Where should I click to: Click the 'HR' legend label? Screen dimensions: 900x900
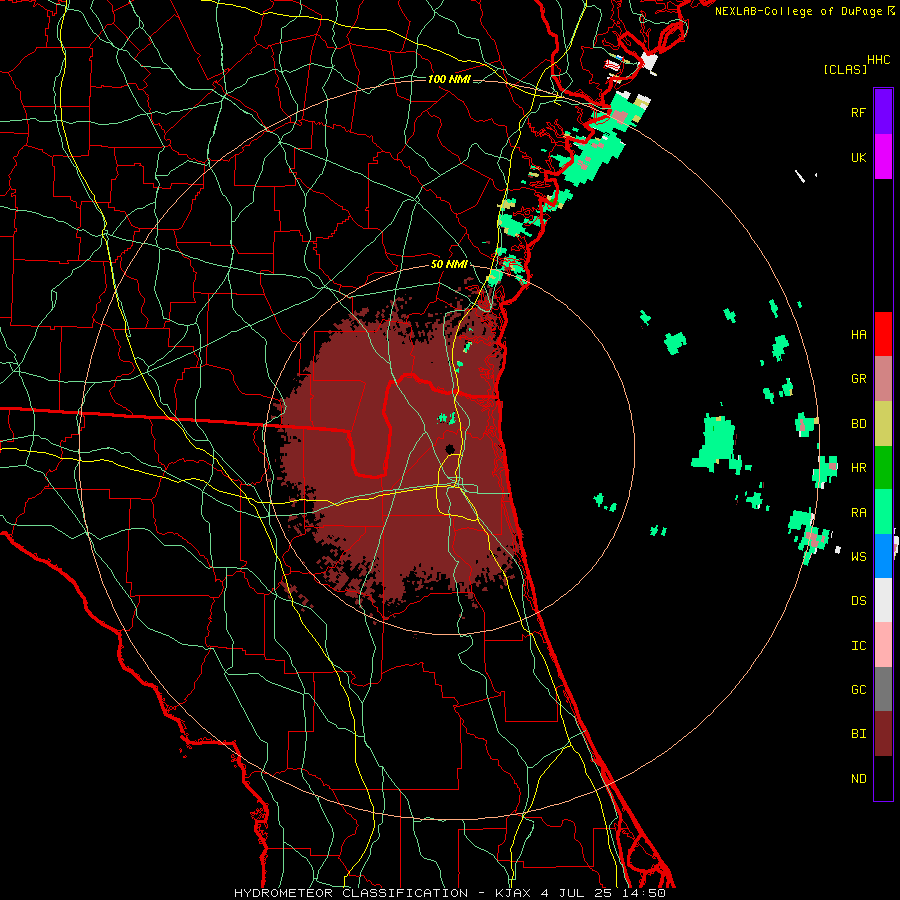point(859,468)
